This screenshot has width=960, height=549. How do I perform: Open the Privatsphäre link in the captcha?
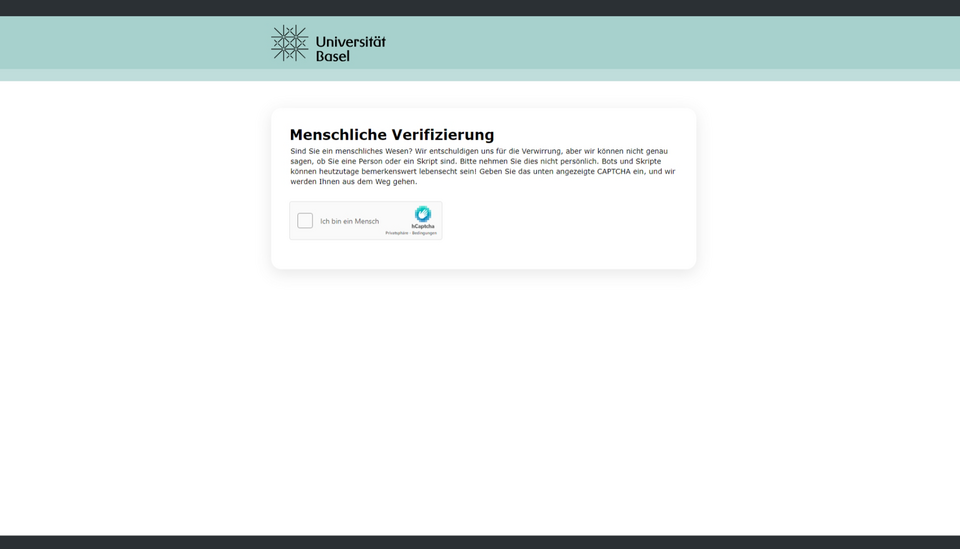[397, 233]
